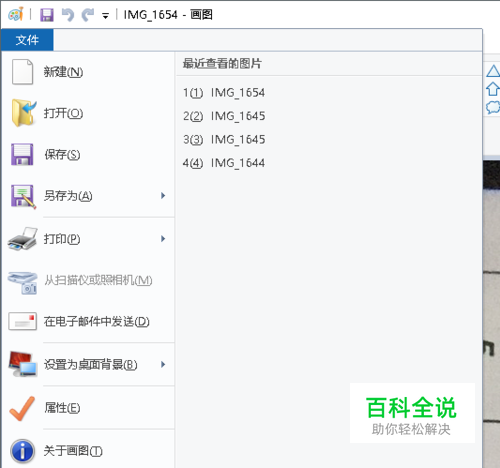This screenshot has width=500, height=468.
Task: Click the Undo arrow in title bar
Action: click(x=68, y=15)
